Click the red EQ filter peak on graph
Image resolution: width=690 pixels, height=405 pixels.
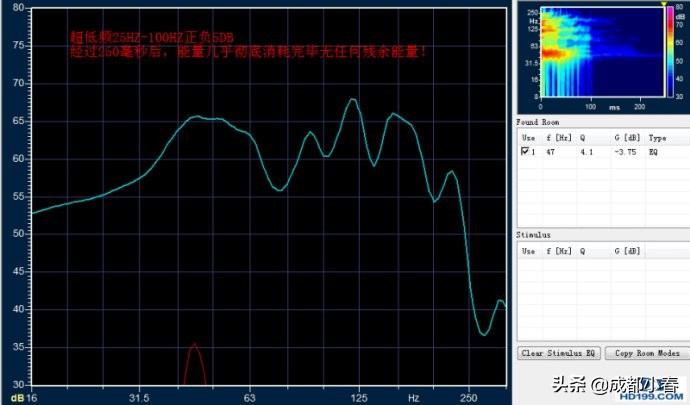(x=195, y=360)
